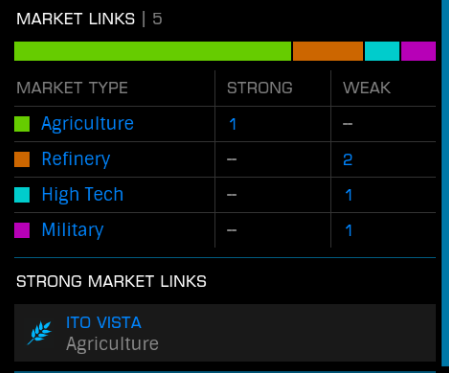Open the ITO VISTA strong market link
449x373 pixels.
(225, 333)
